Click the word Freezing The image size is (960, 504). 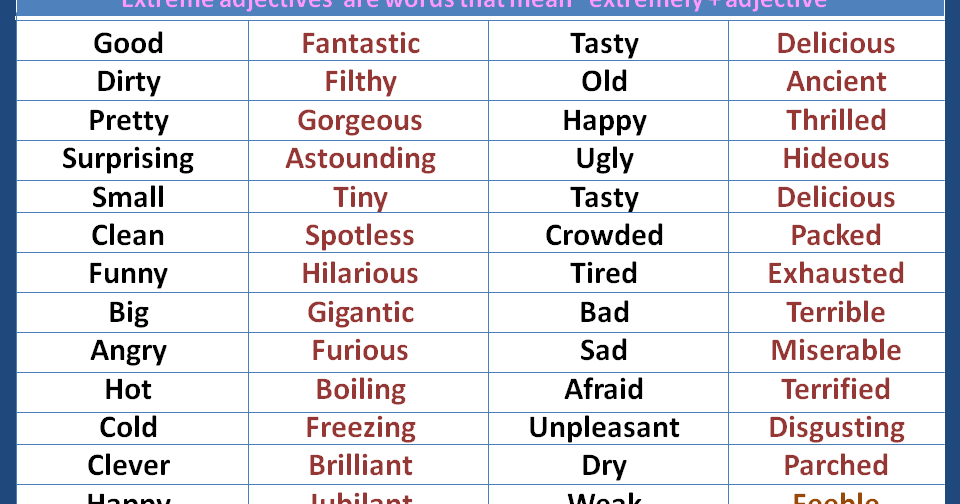pyautogui.click(x=361, y=428)
